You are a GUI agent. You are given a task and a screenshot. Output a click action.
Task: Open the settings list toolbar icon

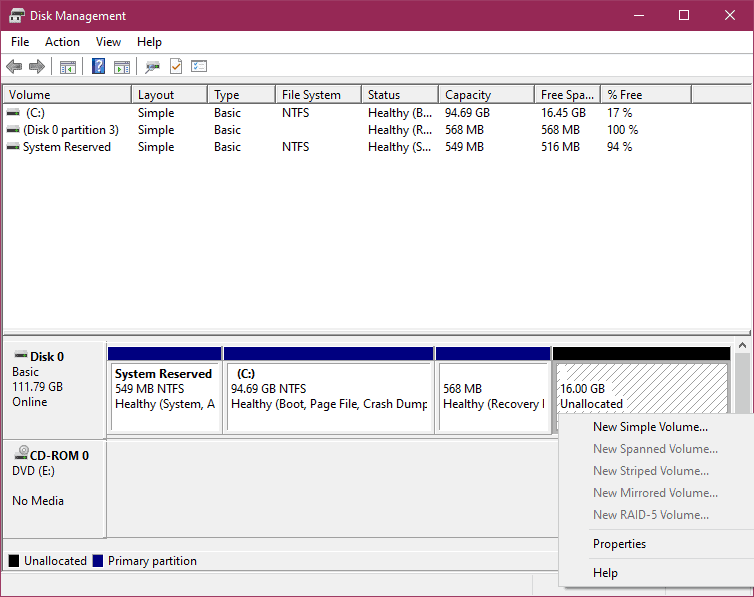199,67
